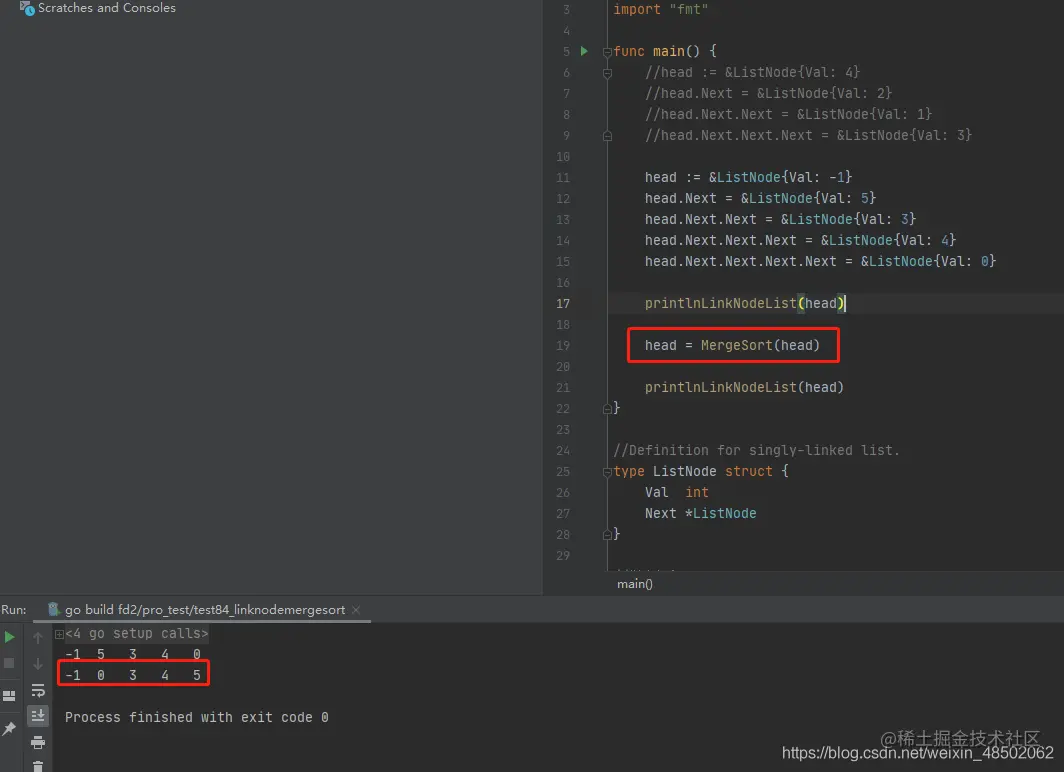Click gutter line number 19
This screenshot has width=1064, height=772.
(x=563, y=346)
